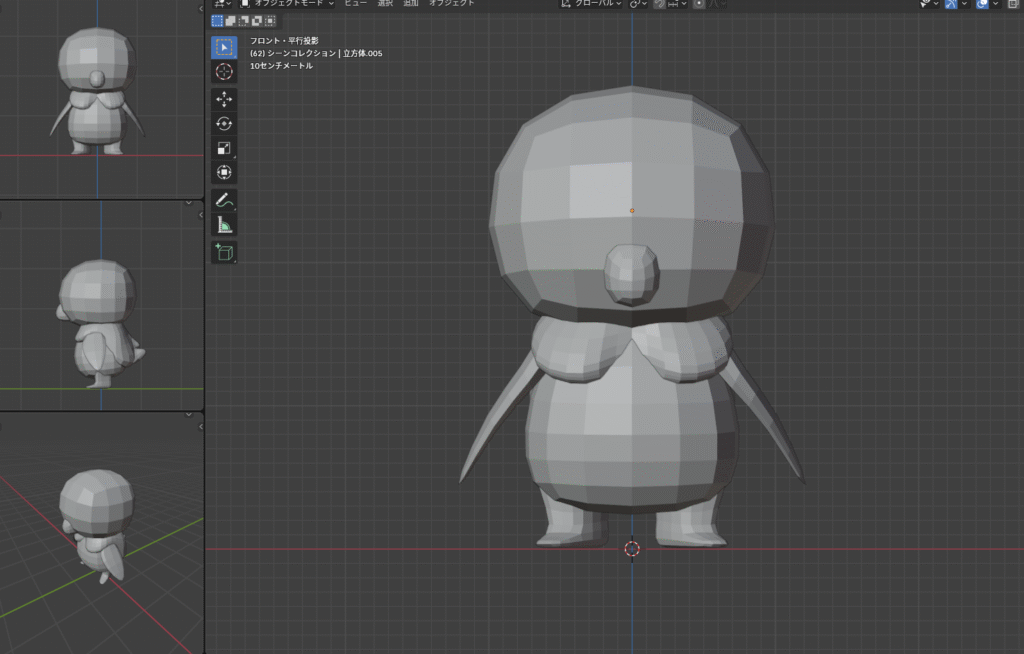Activate the 3D Cursor tool

click(x=224, y=71)
